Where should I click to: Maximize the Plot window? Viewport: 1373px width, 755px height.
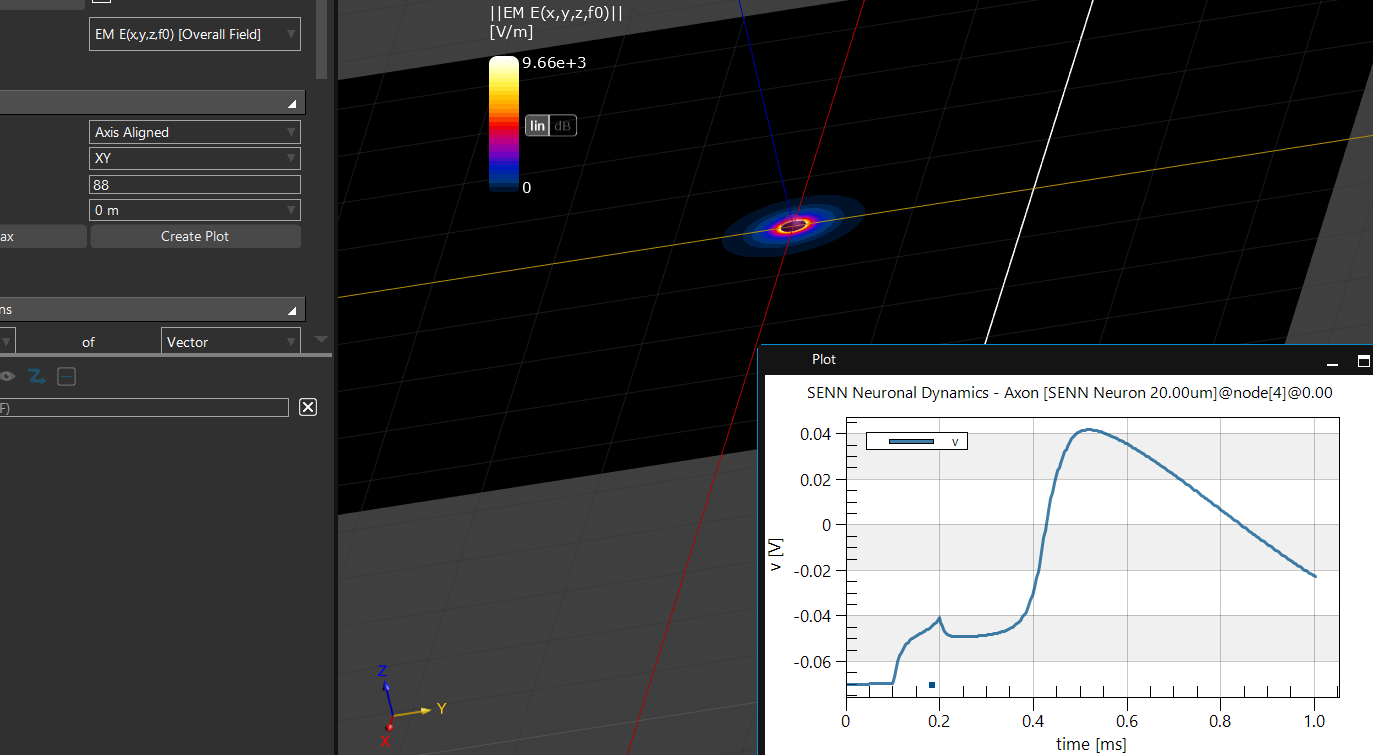[1363, 361]
